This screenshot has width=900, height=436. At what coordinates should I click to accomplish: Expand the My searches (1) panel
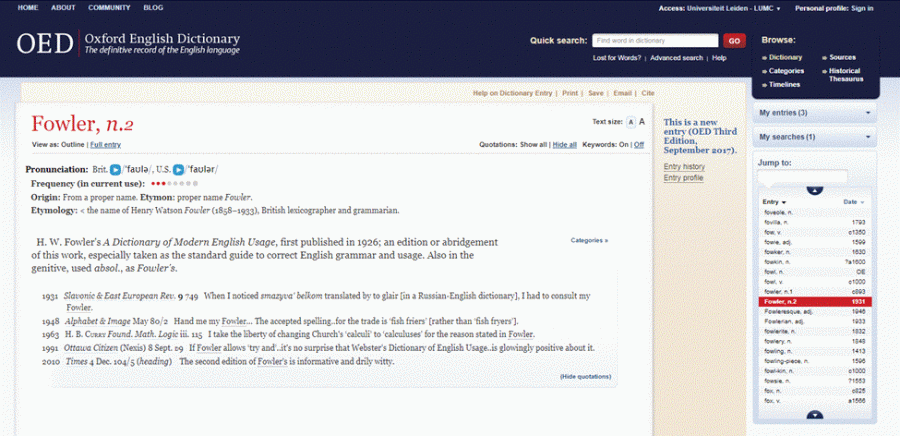tap(814, 136)
